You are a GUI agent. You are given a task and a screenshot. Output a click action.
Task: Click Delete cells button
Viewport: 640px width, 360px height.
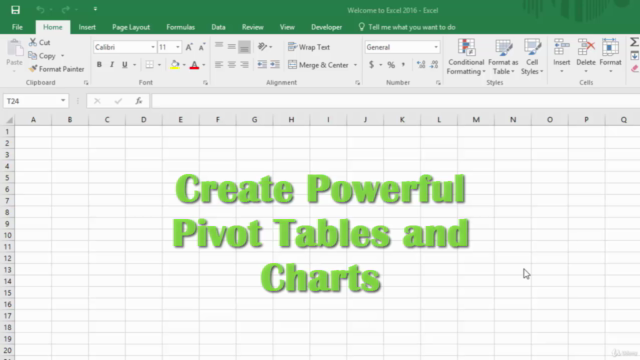point(586,56)
